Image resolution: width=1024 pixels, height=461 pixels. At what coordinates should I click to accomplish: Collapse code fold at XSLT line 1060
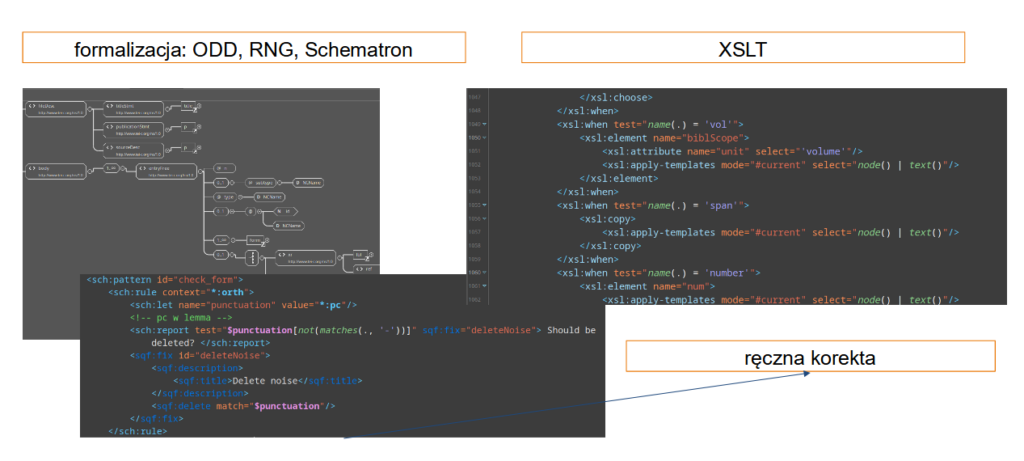[x=484, y=272]
